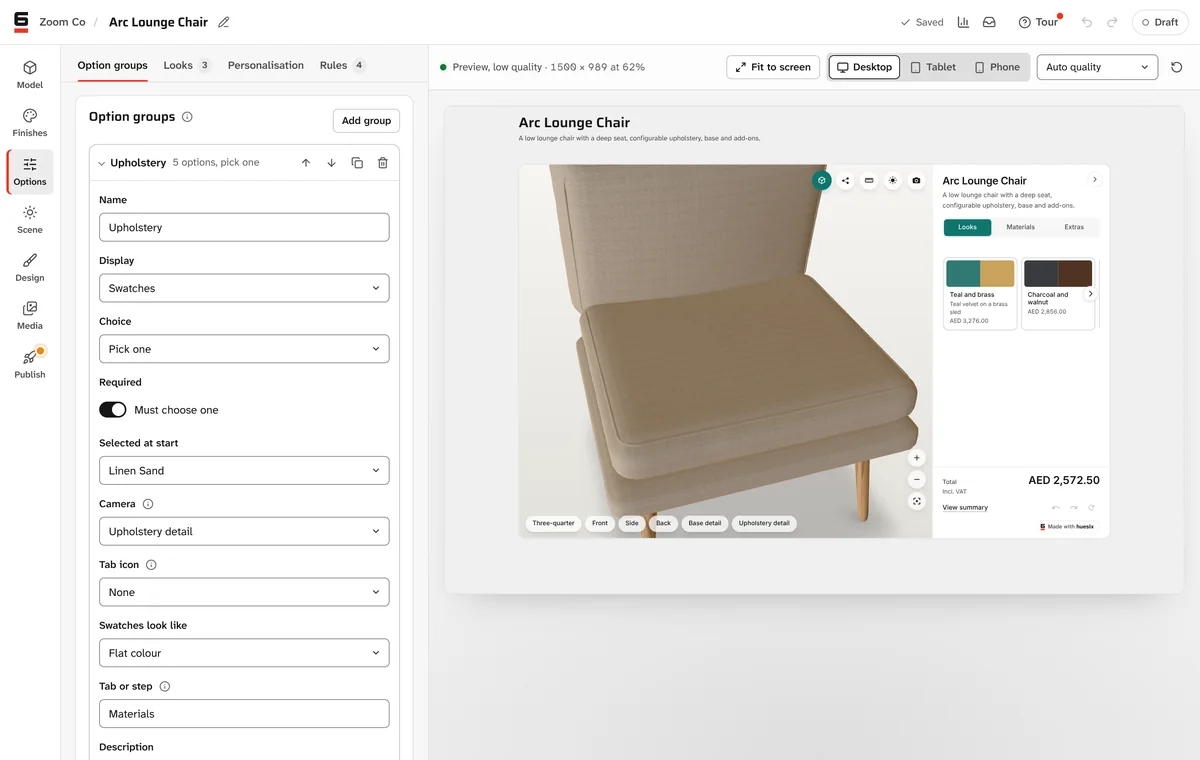Choose the Teal and brass look card
The width and height of the screenshot is (1200, 760).
pos(980,293)
